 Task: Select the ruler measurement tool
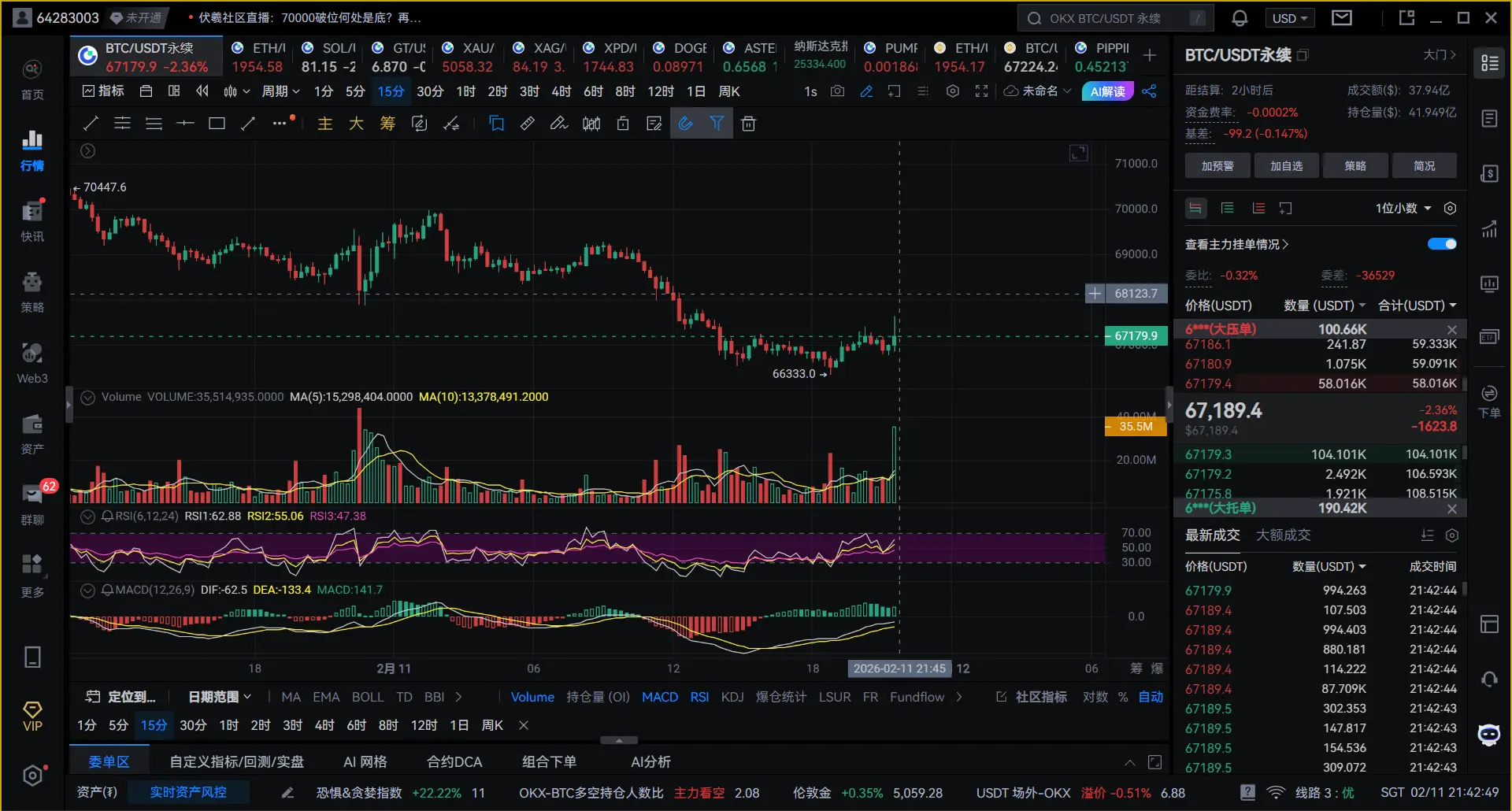(528, 124)
